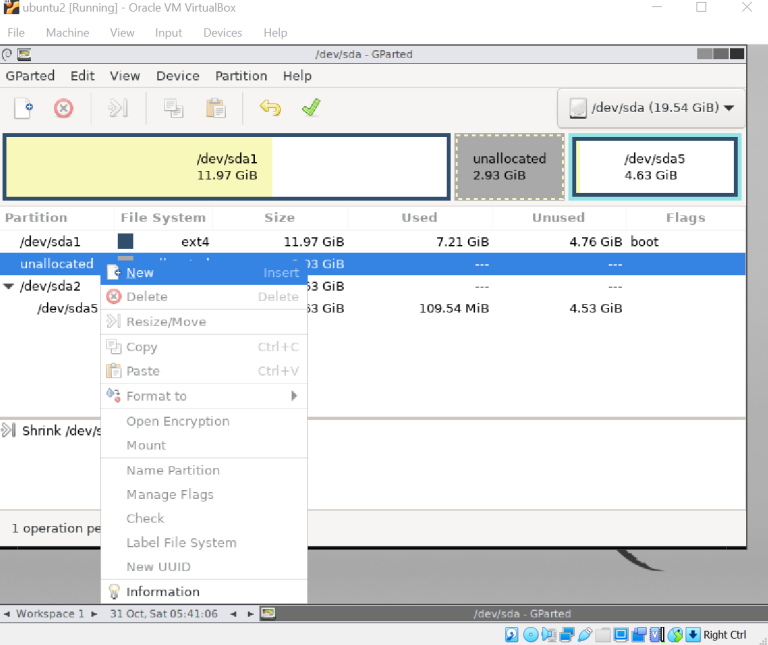Open the Device menu in GParted
The height and width of the screenshot is (645, 768).
[177, 76]
